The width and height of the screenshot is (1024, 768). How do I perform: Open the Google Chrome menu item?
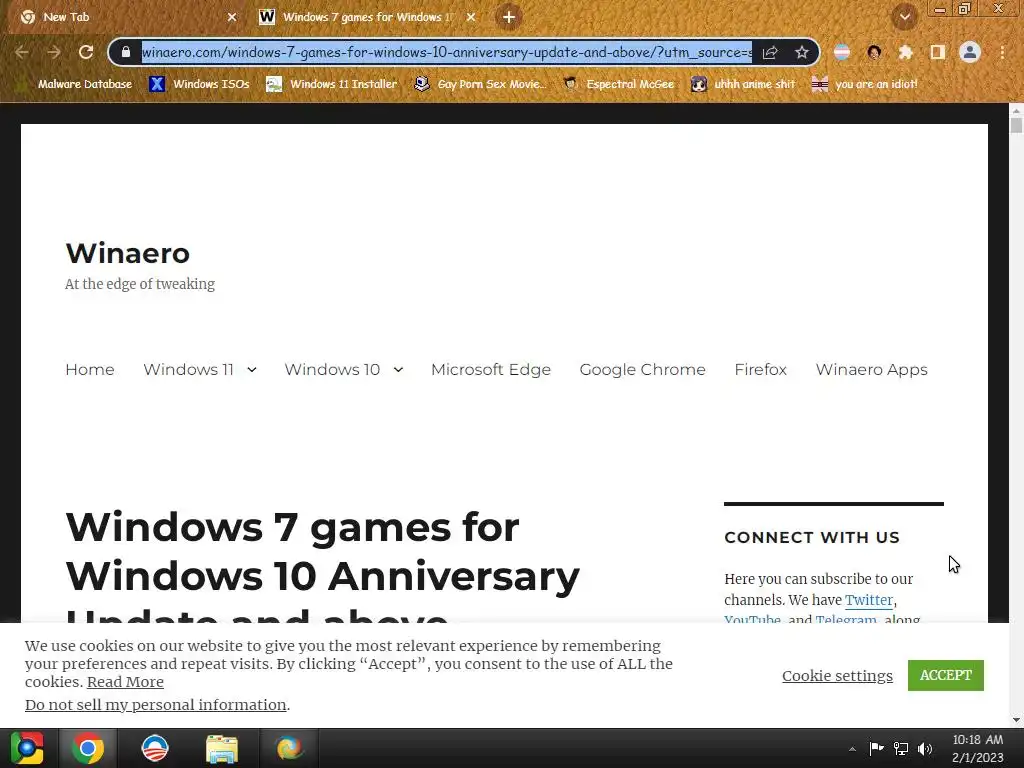click(642, 370)
